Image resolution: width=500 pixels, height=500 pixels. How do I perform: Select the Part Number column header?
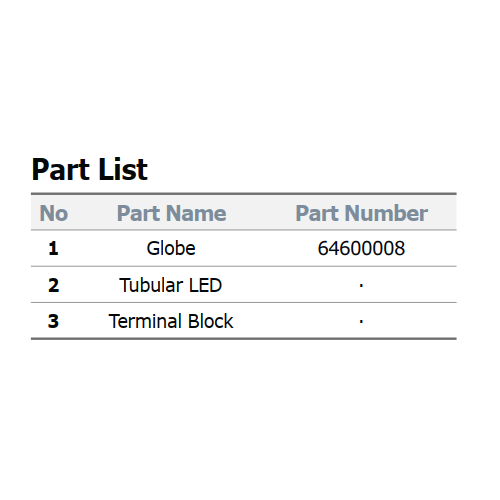click(361, 213)
